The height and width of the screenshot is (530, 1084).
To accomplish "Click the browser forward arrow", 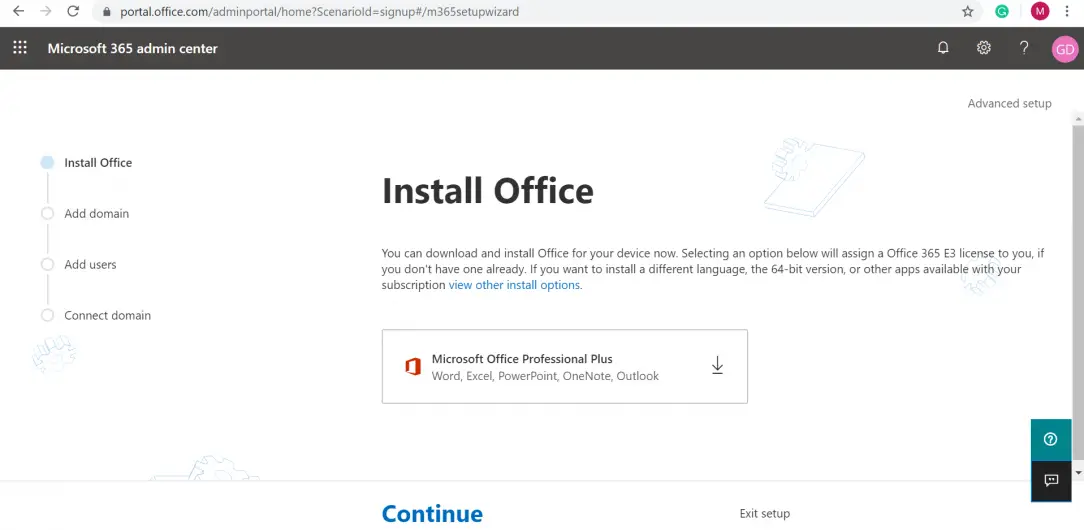I will coord(46,11).
